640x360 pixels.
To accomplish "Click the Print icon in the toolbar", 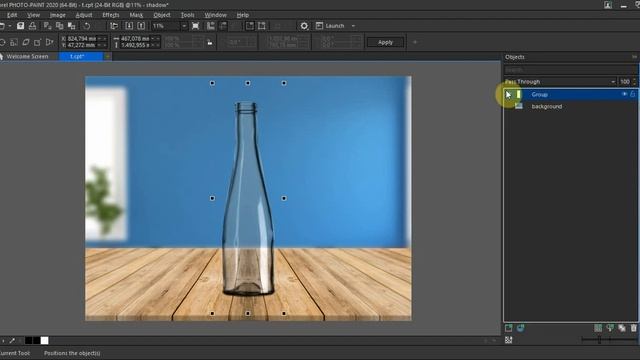I will click(32, 26).
